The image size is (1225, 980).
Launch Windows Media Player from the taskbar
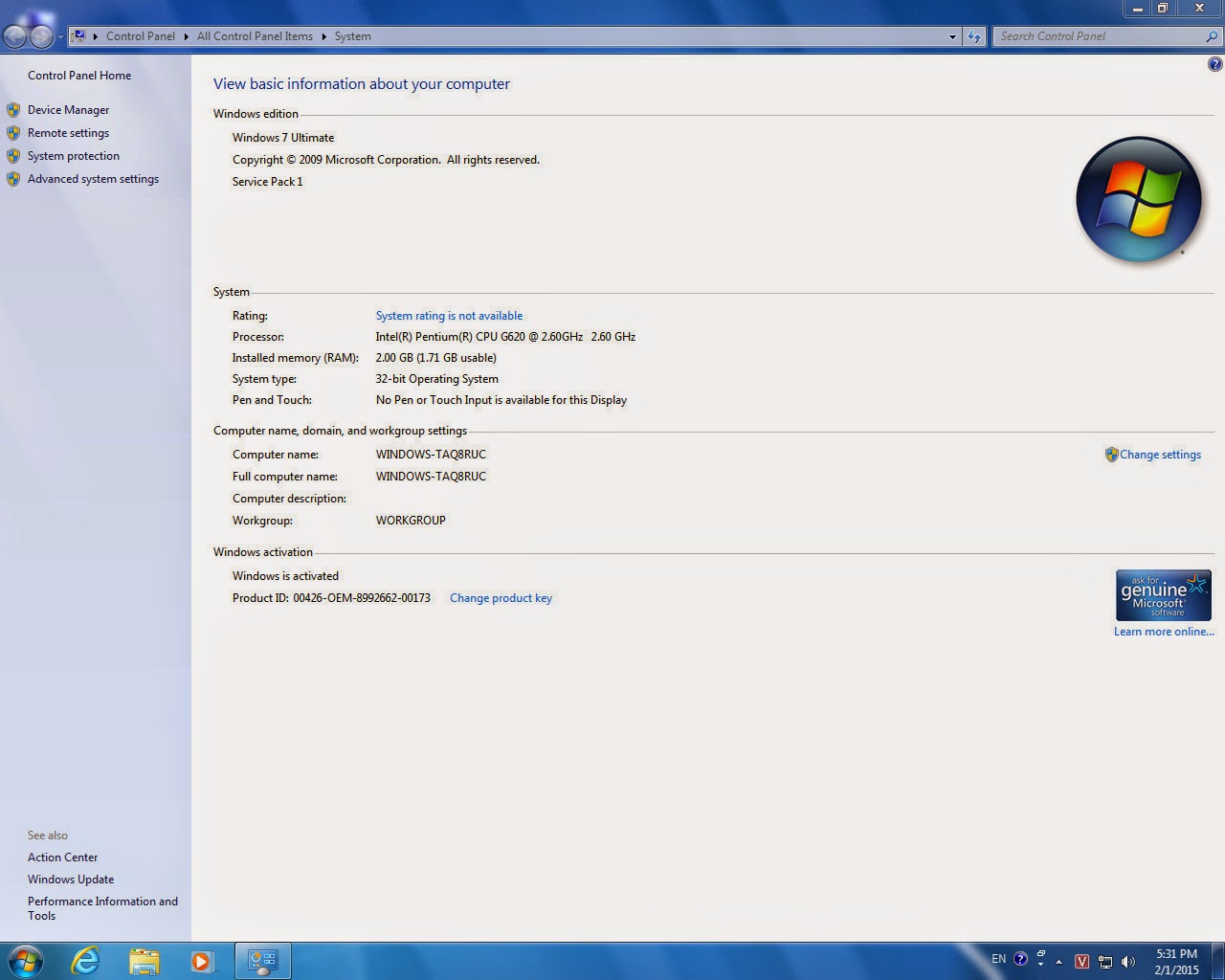click(201, 961)
